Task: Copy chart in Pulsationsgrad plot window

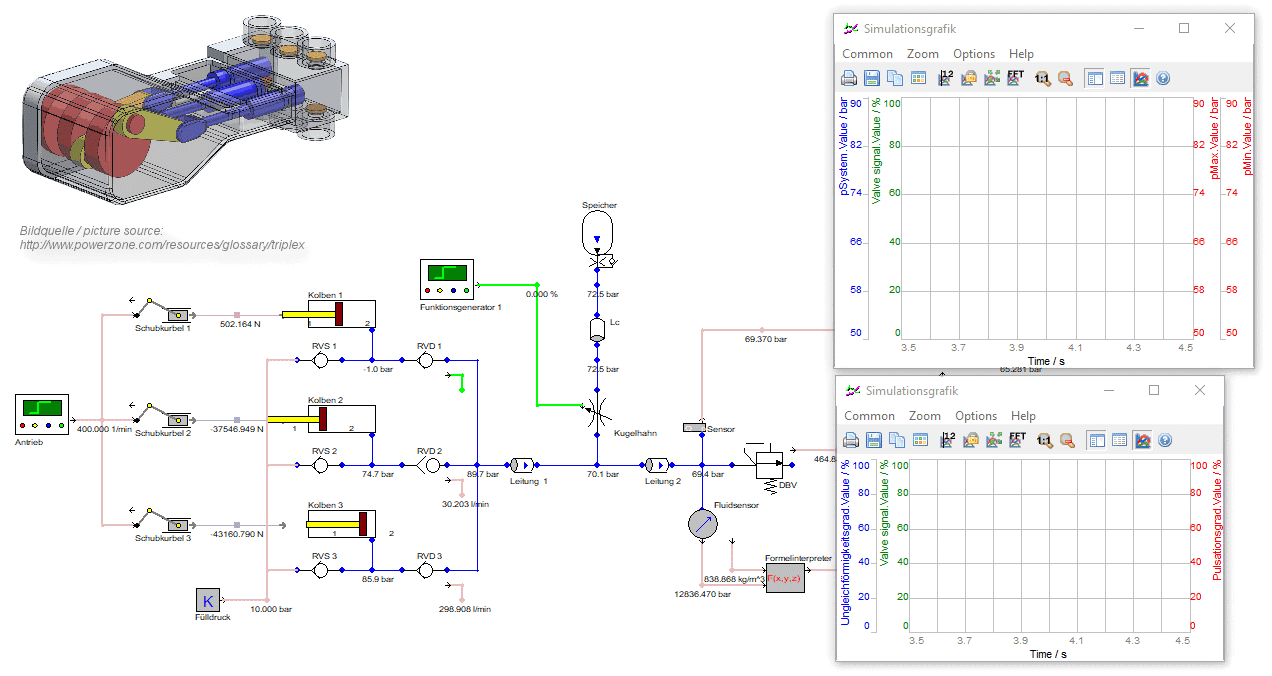Action: tap(897, 440)
